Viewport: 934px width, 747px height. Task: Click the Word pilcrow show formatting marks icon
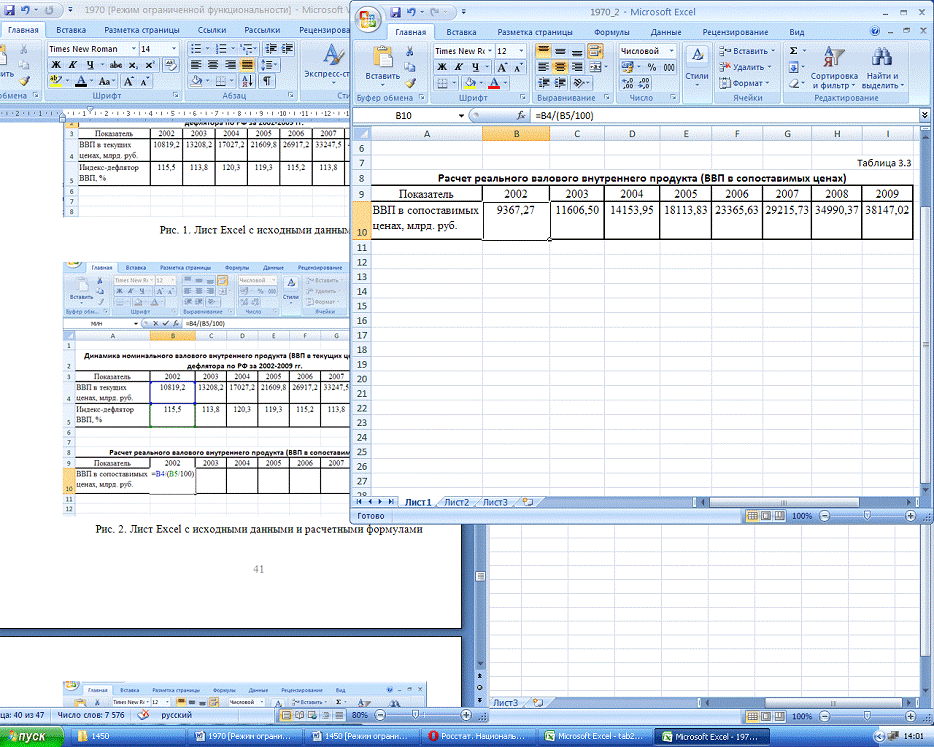pos(268,81)
